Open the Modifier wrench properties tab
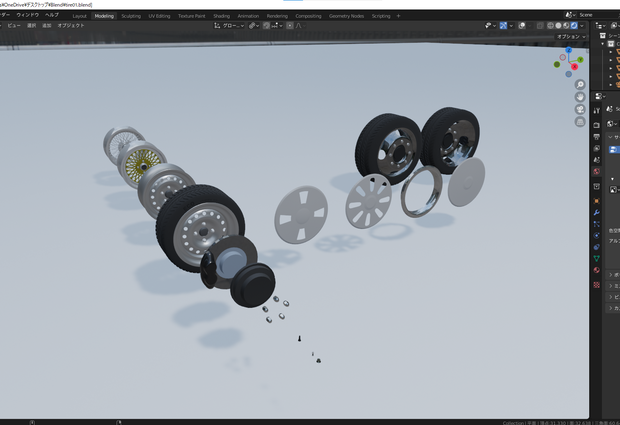Viewport: 620px width, 425px height. pos(597,212)
